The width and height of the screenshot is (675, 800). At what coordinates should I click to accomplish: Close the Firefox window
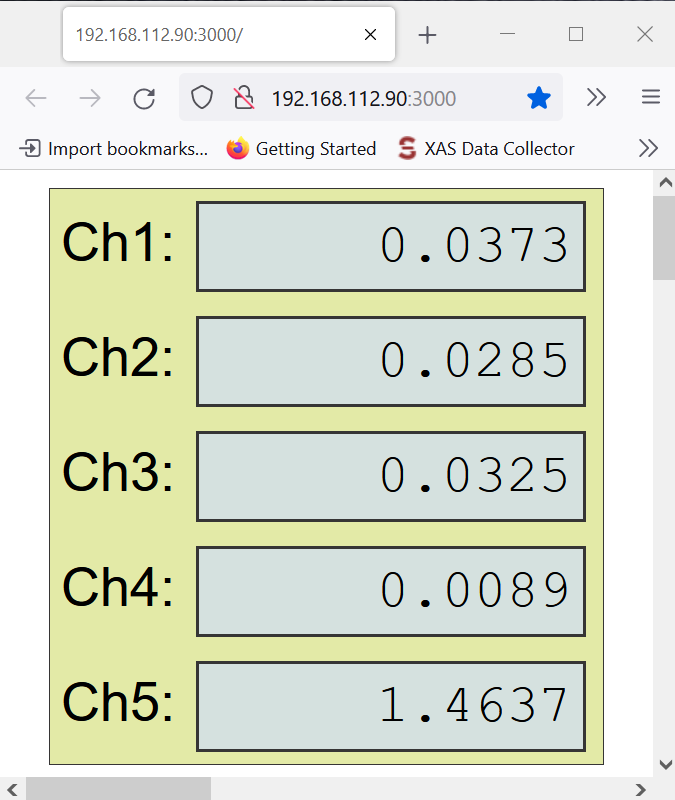coord(645,34)
